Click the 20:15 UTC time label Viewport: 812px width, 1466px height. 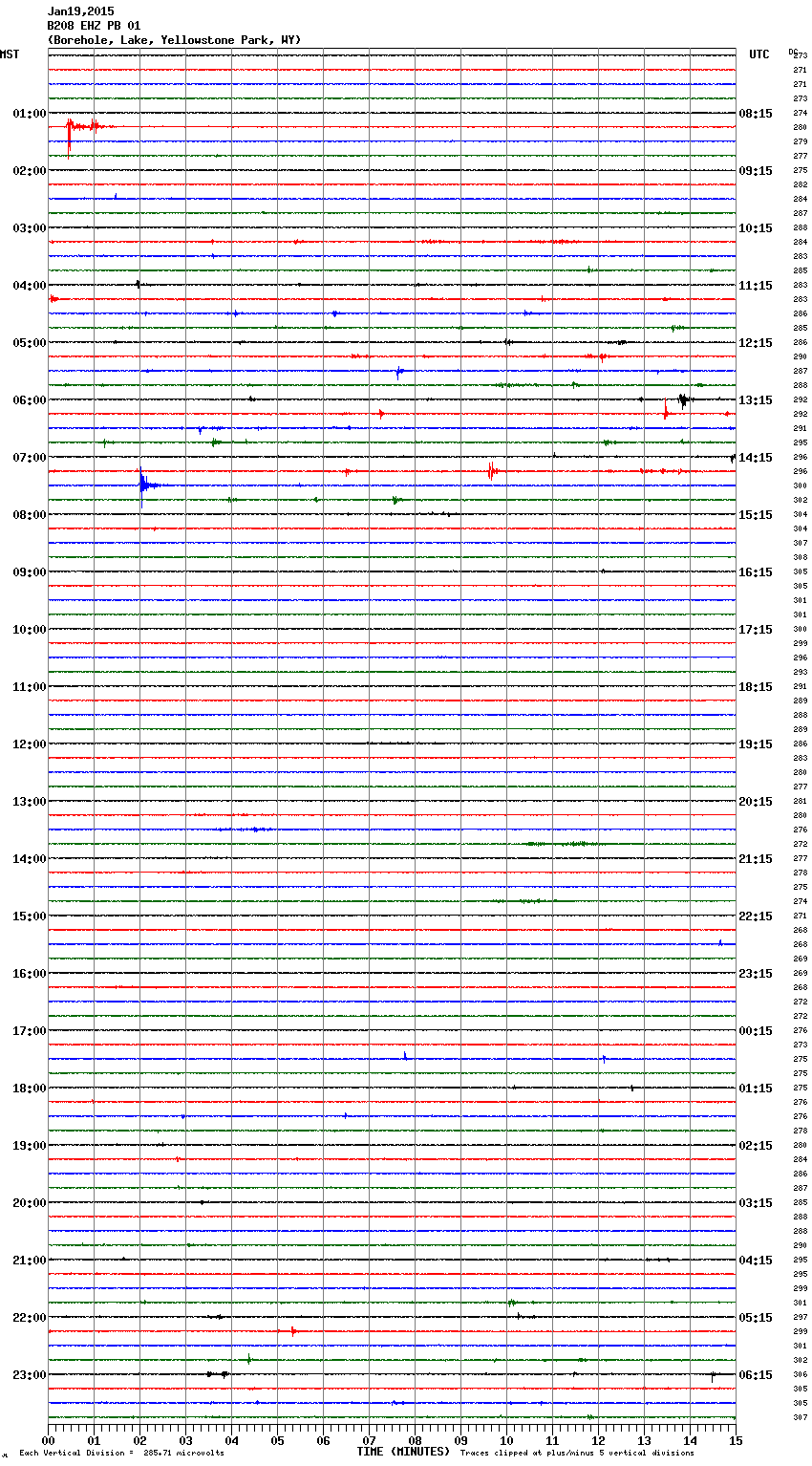(x=756, y=802)
